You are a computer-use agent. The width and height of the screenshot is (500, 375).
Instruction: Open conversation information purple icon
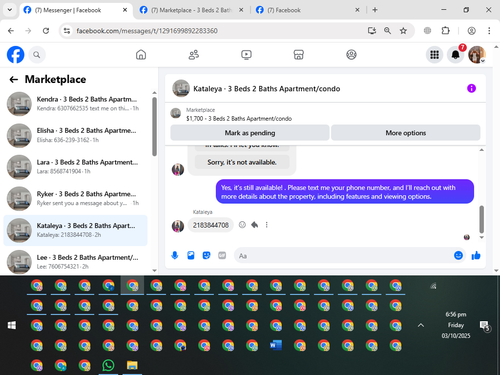tap(471, 88)
